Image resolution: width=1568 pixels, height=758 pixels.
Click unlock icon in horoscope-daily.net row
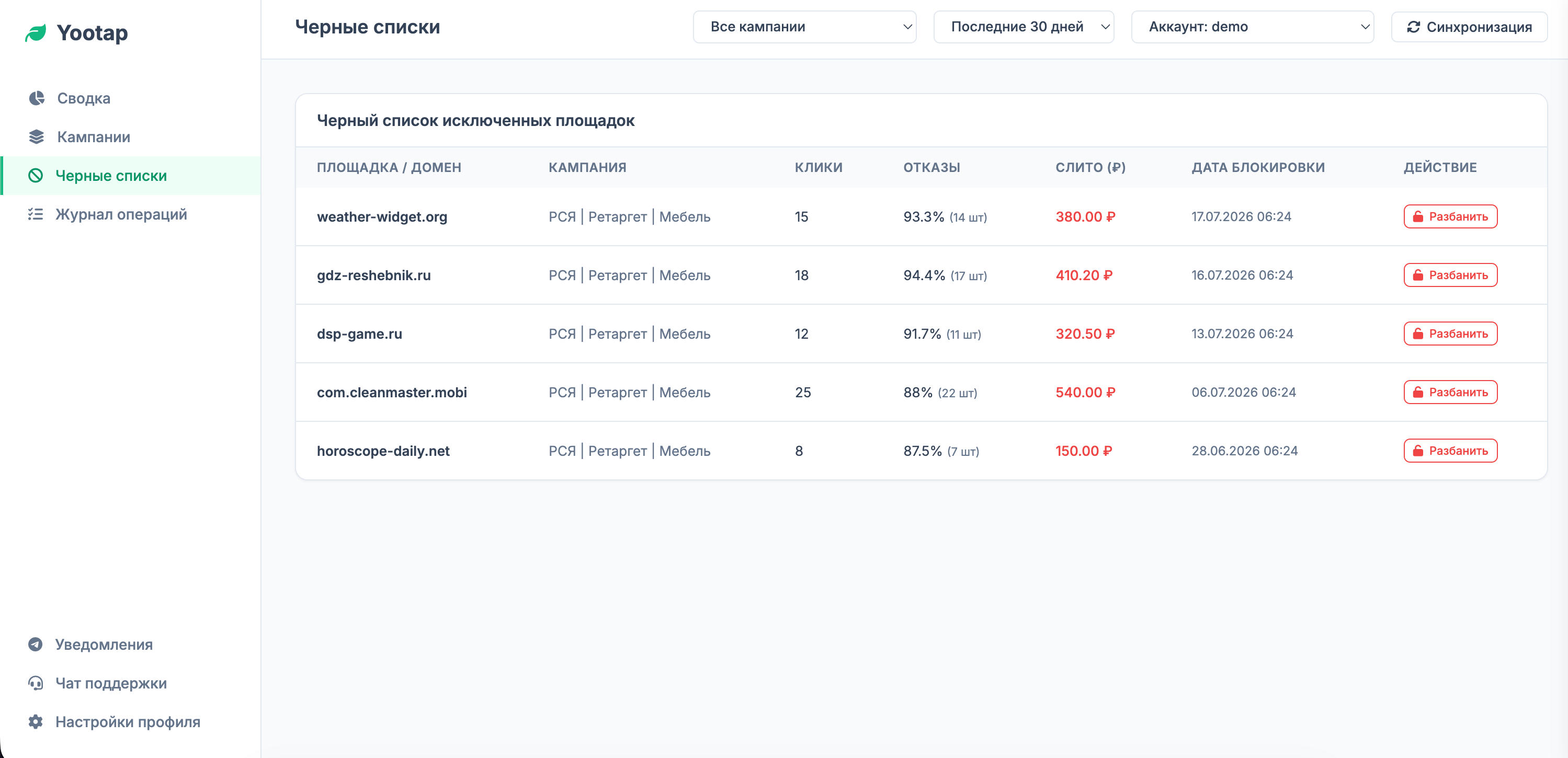[x=1418, y=451]
